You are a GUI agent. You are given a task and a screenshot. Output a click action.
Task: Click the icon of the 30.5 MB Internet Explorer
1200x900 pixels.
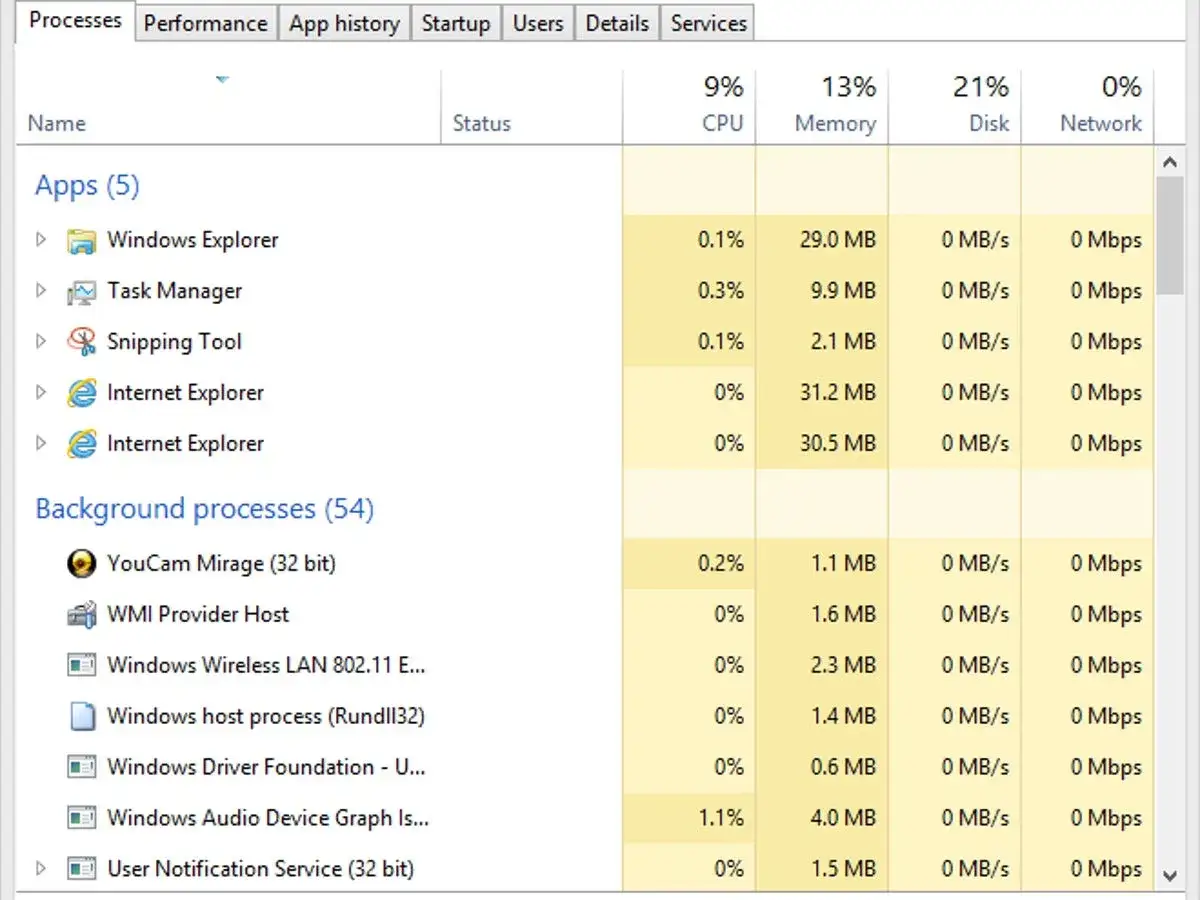81,444
